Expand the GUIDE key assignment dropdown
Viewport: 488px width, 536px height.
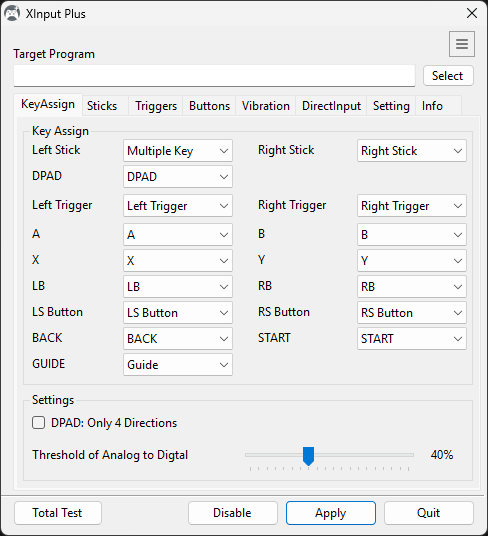pos(178,364)
